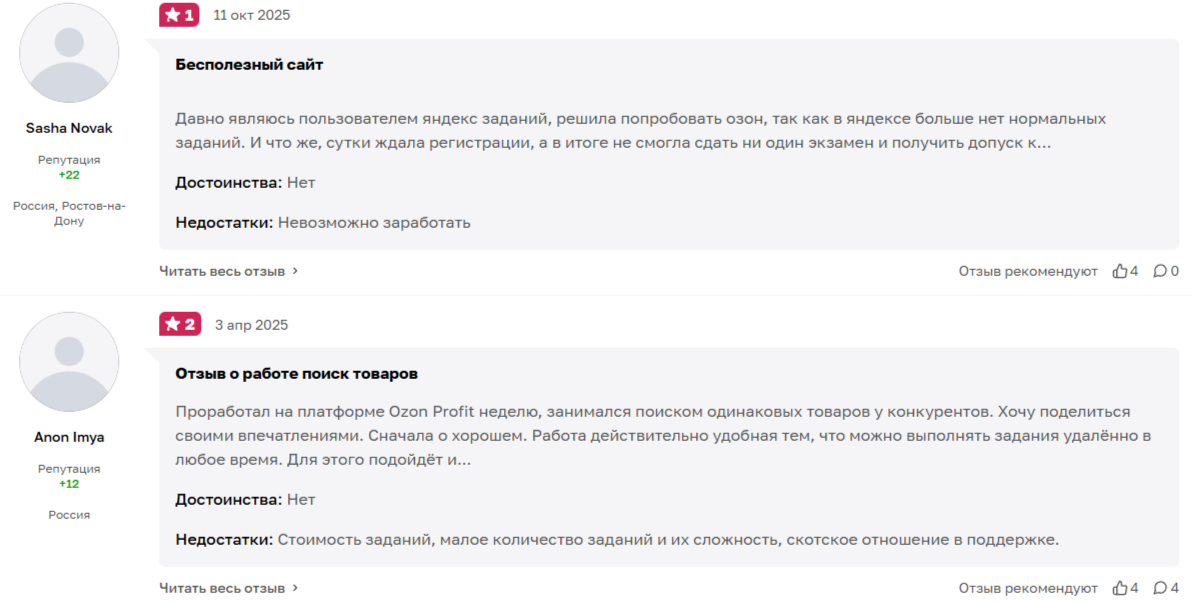Click the thumbs-up icon under the first review
Screen dimensions: 1192x604
1120,270
